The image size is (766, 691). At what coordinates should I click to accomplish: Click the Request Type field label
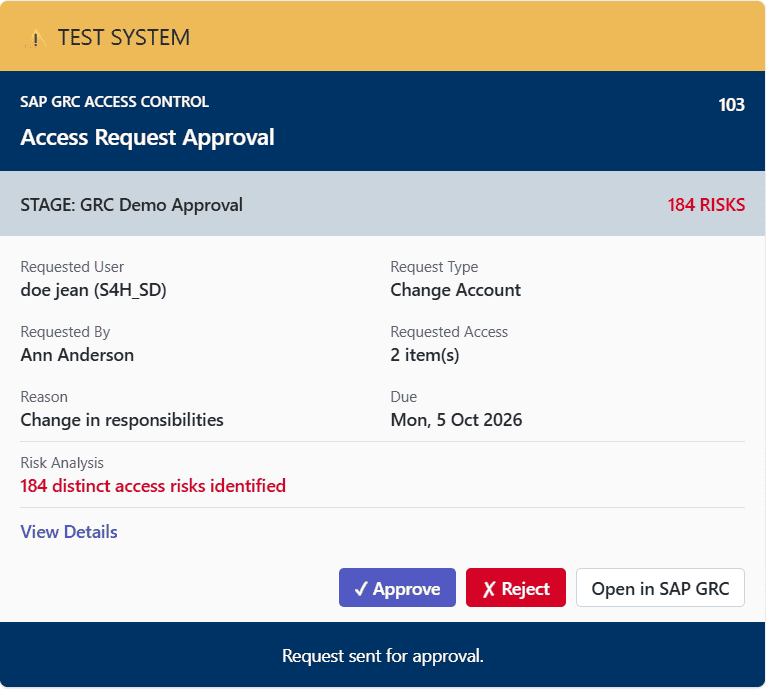434,267
